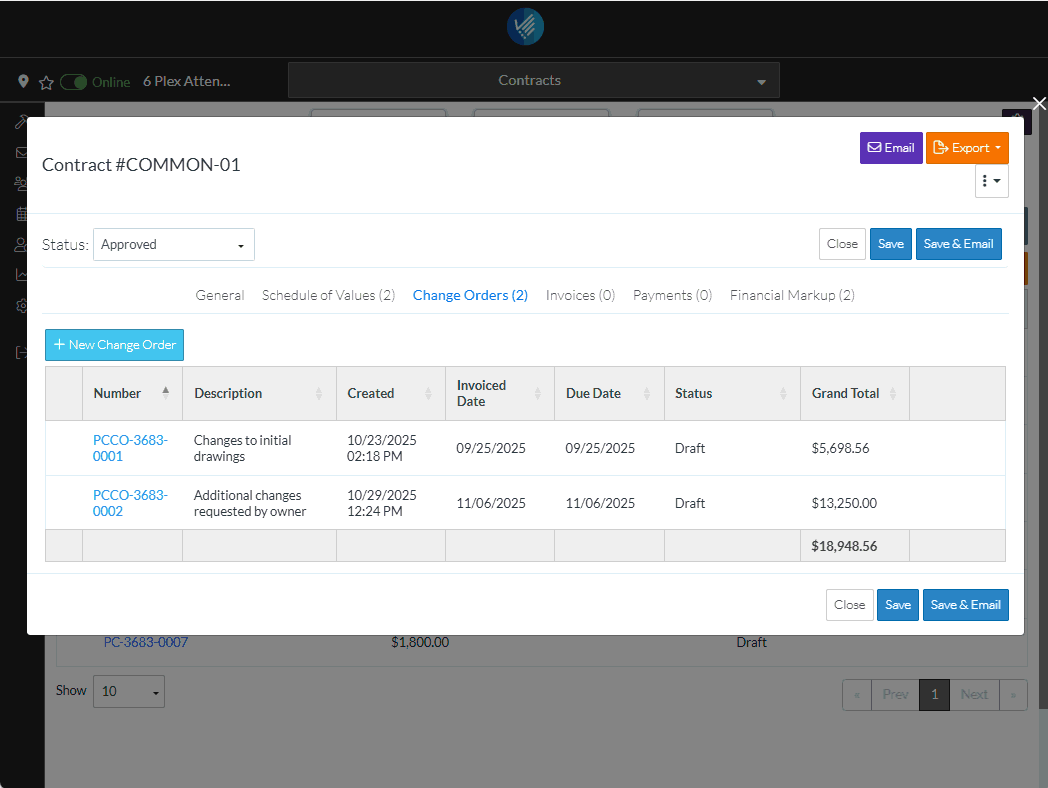Image resolution: width=1048 pixels, height=788 pixels.
Task: Click the app logo at top center
Action: [x=525, y=27]
